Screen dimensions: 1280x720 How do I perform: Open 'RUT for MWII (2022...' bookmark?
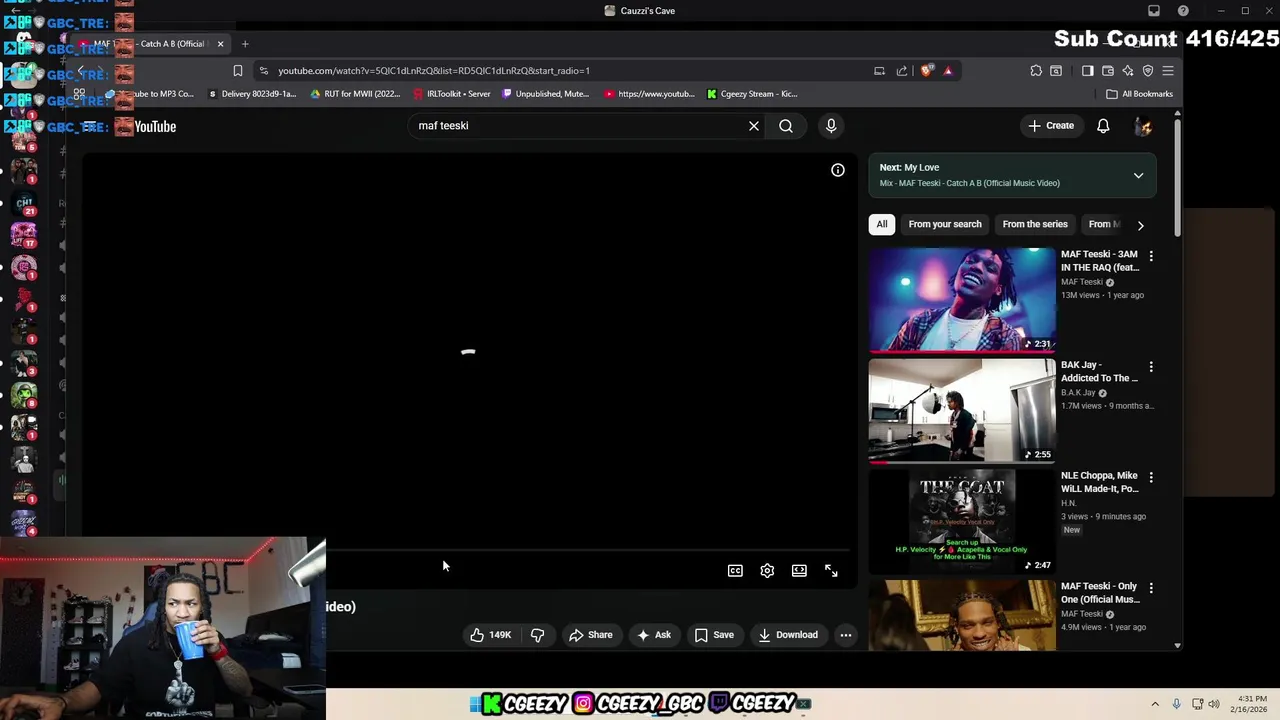[x=355, y=94]
